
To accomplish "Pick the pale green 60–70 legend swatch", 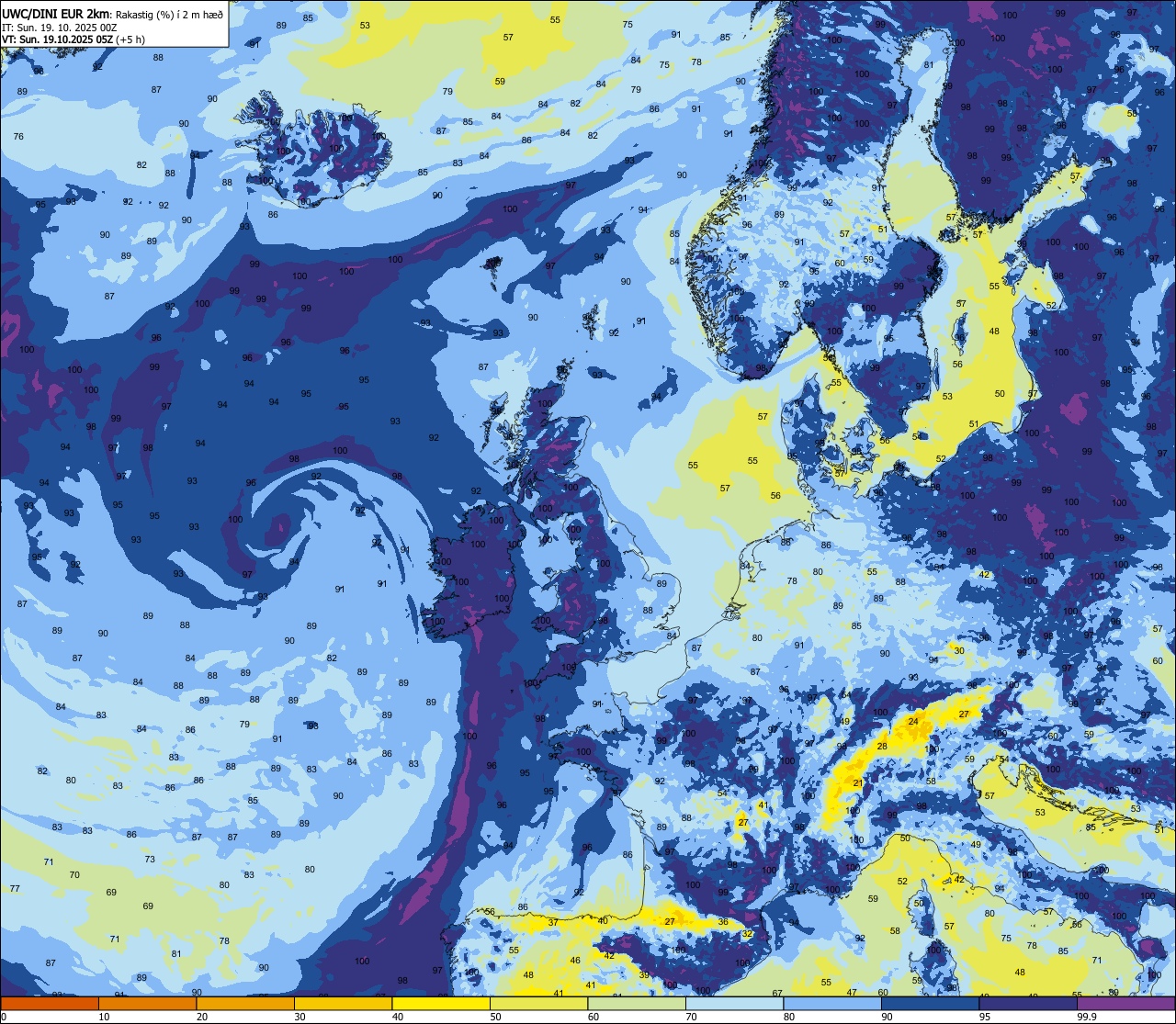I will 637,1003.
